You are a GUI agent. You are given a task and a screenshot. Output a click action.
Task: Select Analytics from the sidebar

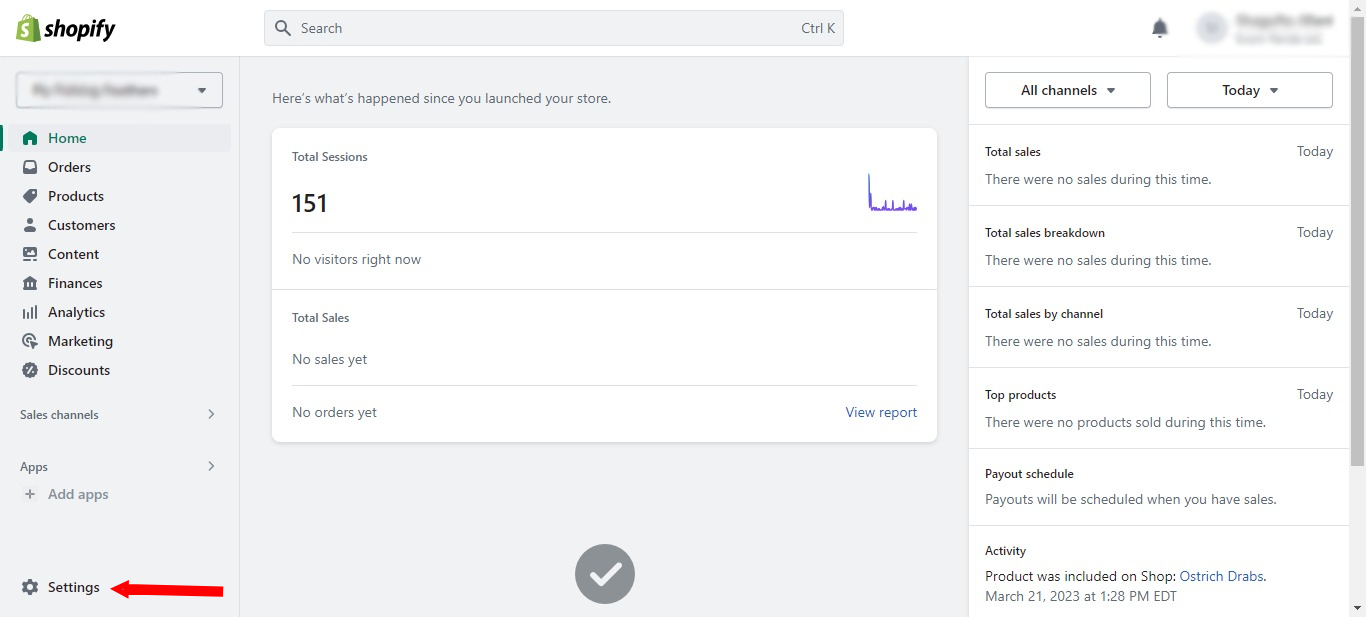[x=76, y=311]
